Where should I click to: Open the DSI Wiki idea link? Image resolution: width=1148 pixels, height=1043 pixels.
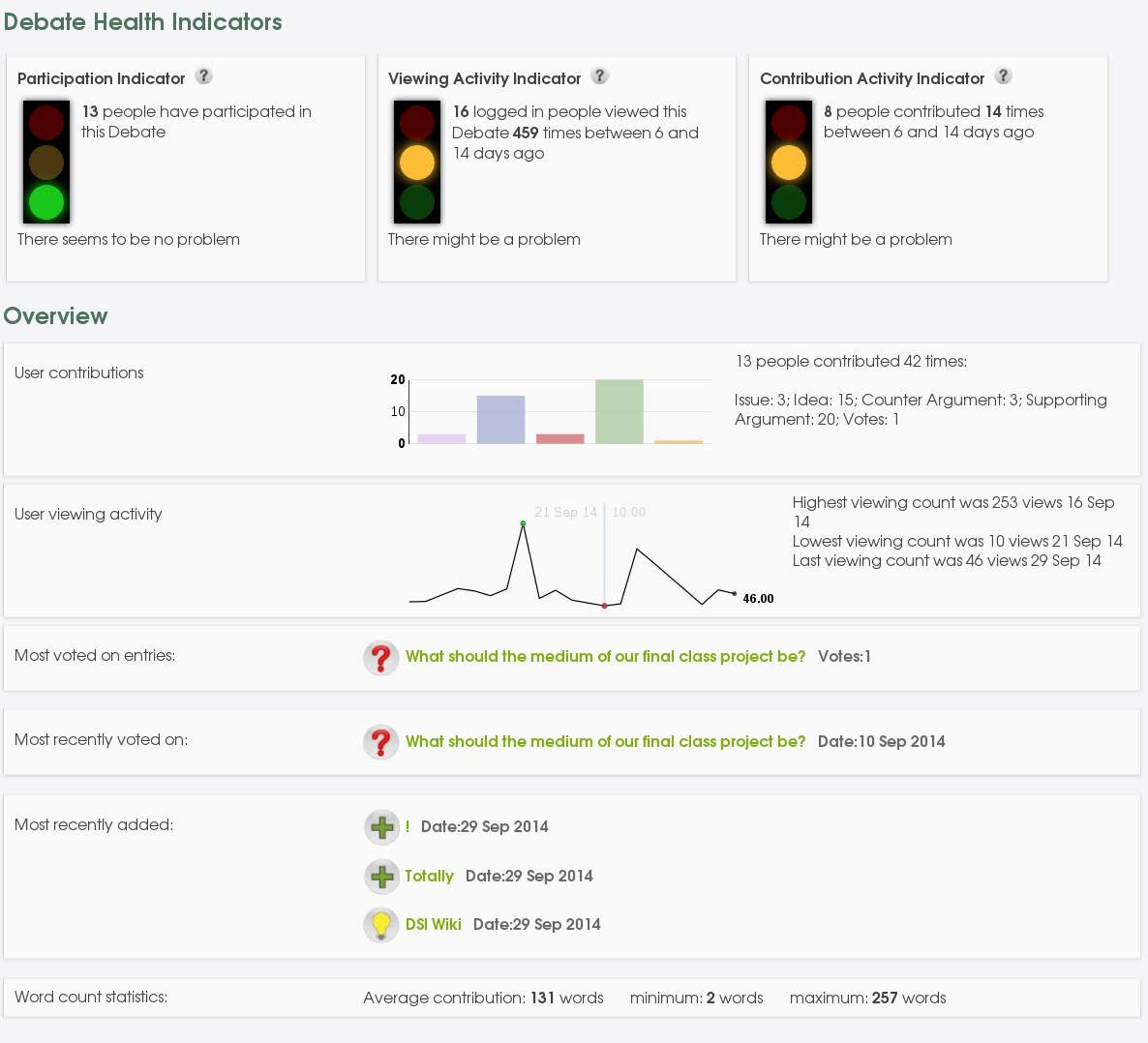432,924
